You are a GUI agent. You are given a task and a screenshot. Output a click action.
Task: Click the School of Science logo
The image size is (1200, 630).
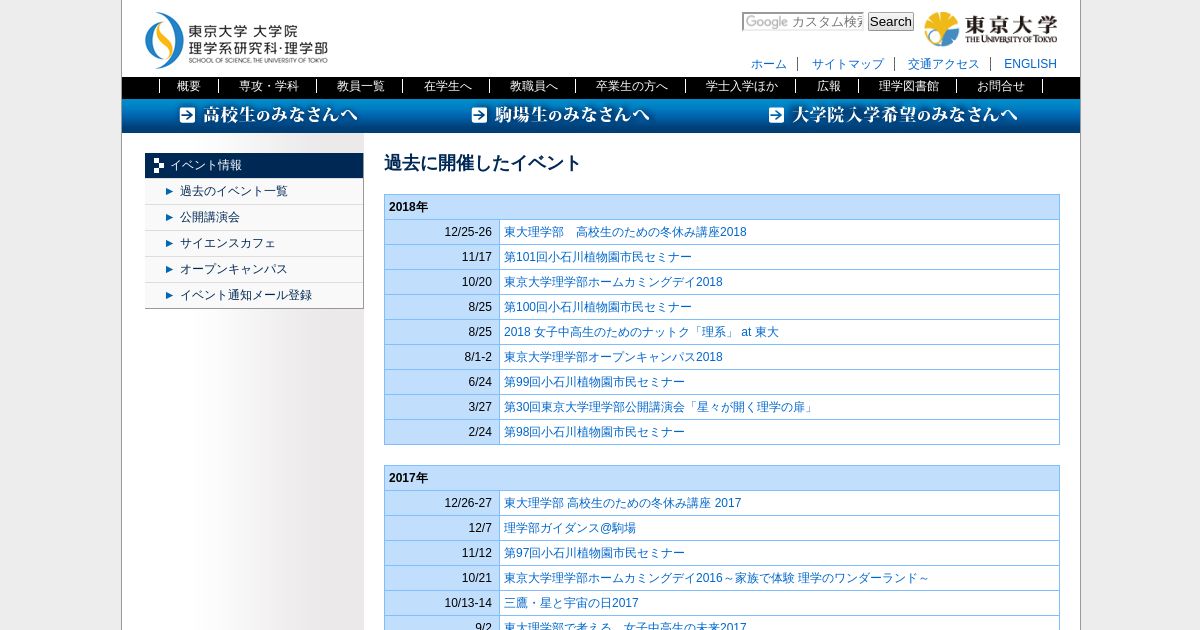236,40
